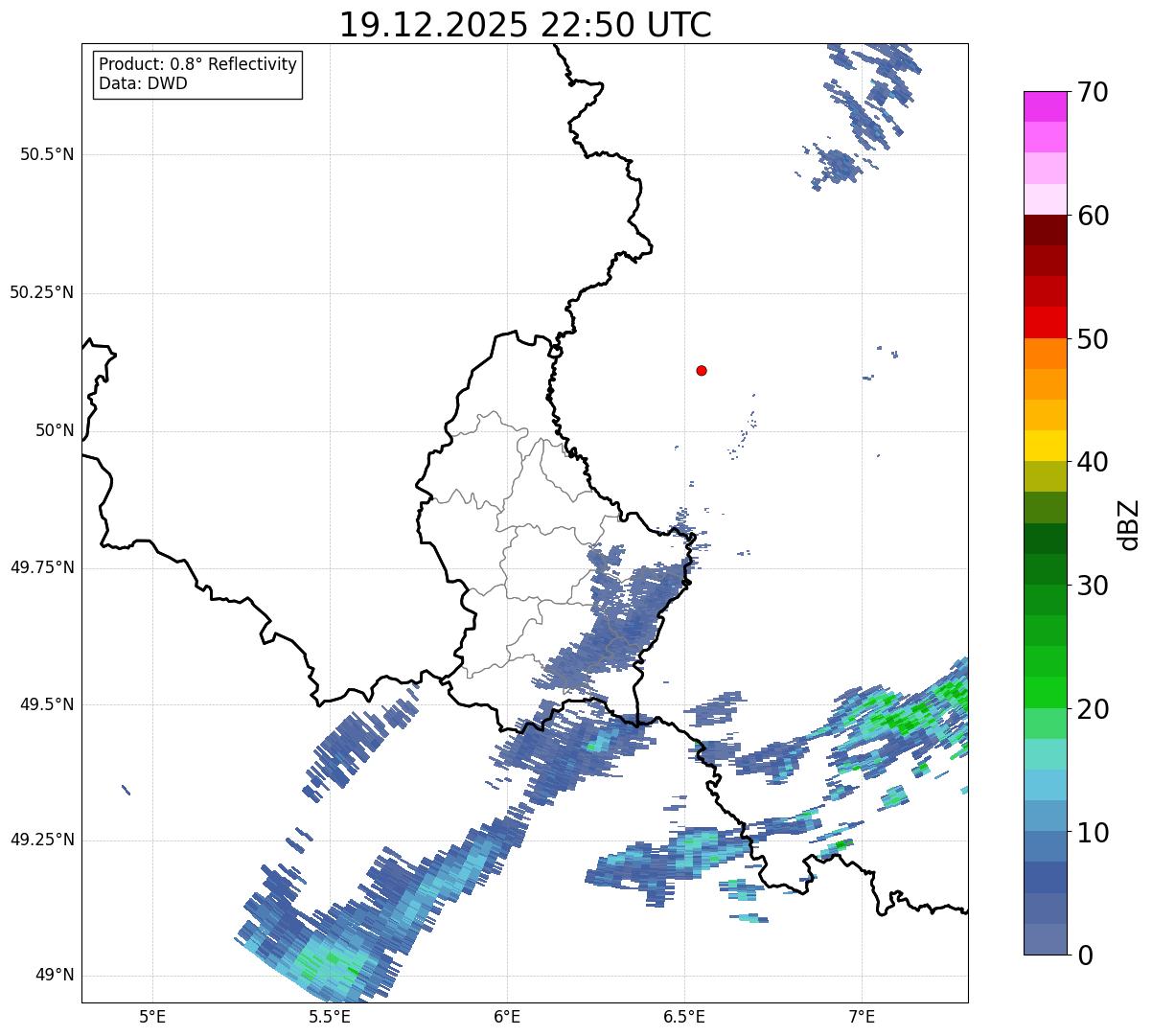Click the colorbar '60' tick label

point(1093,217)
